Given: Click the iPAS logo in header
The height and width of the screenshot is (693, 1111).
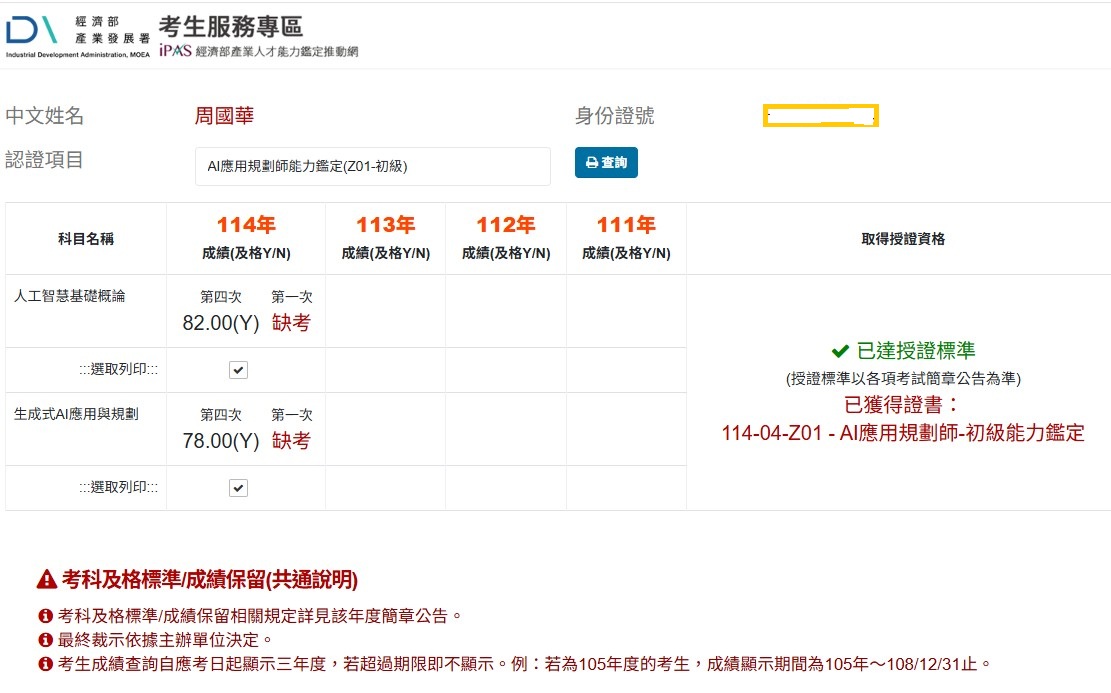Looking at the screenshot, I should point(175,51).
